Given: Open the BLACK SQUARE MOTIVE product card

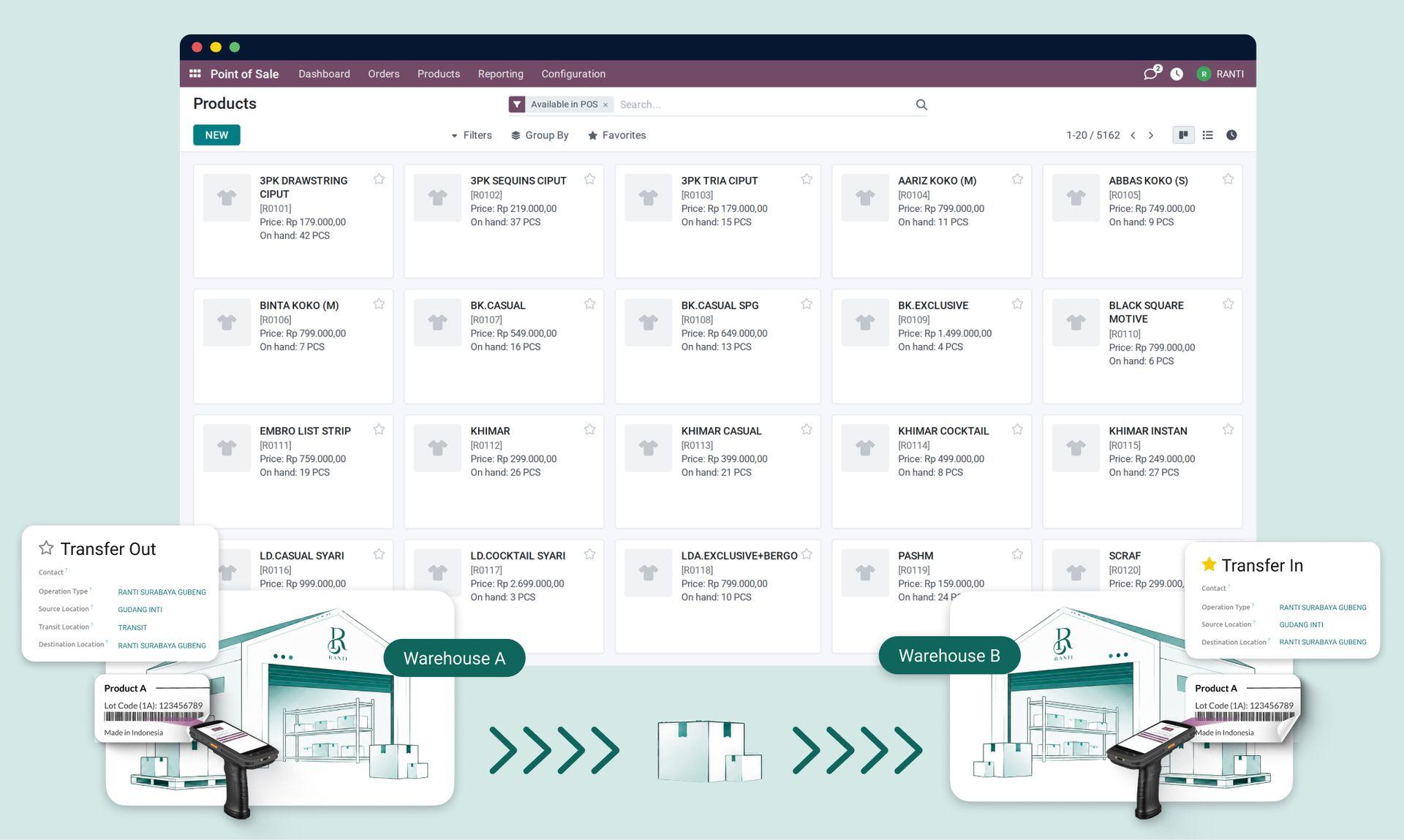Looking at the screenshot, I should click(x=1142, y=347).
